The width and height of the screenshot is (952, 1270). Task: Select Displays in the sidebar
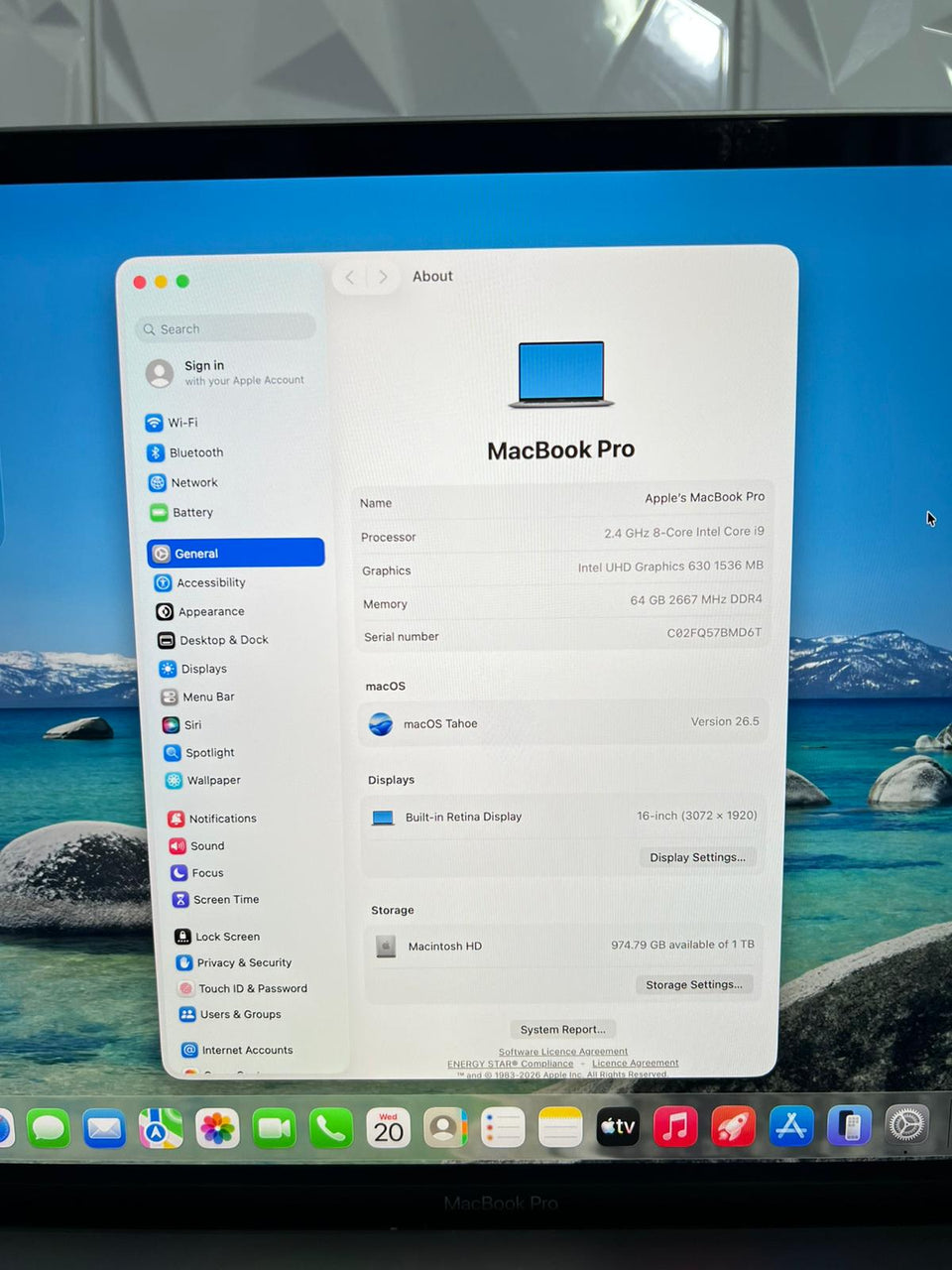(x=193, y=670)
